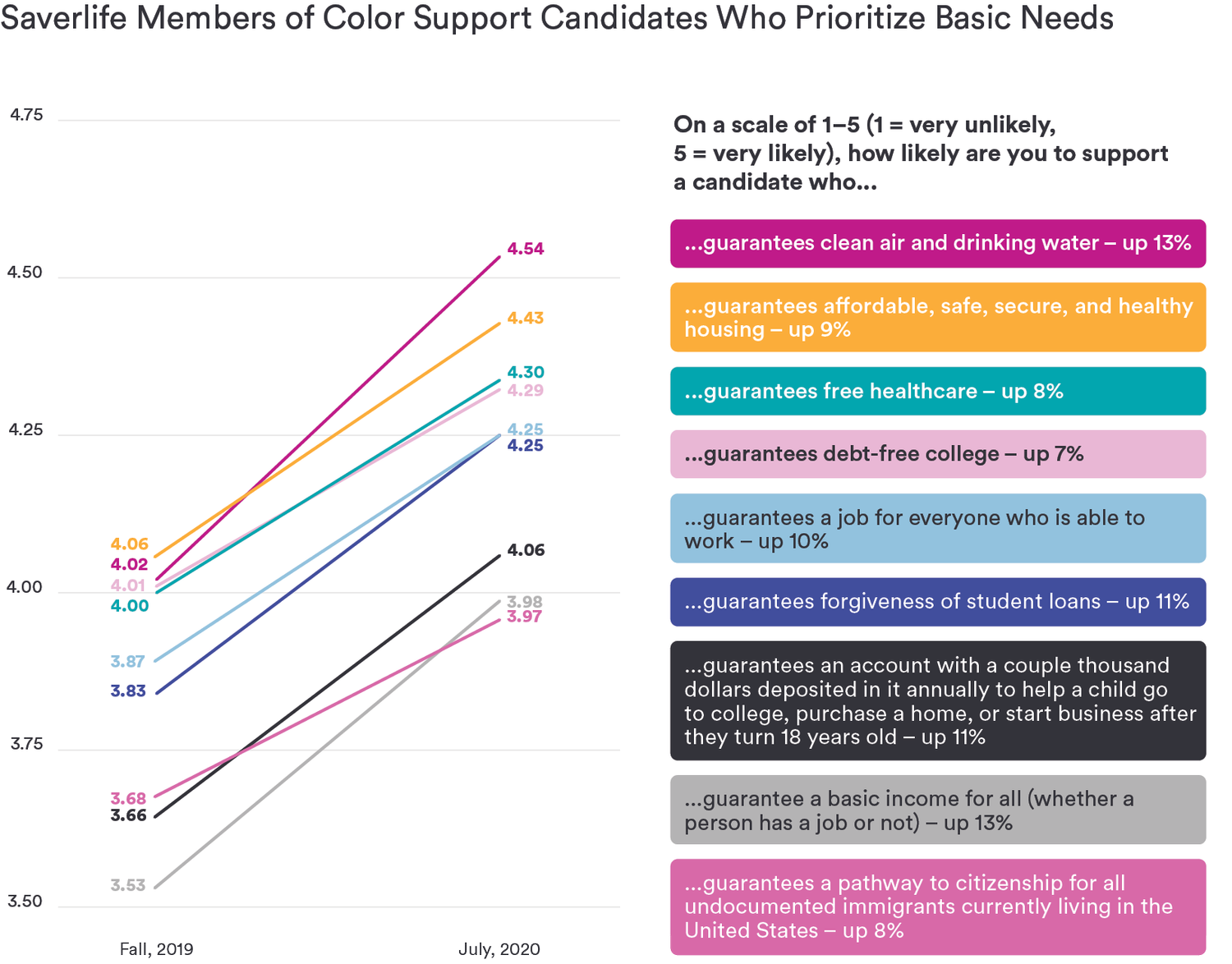The image size is (1232, 964).
Task: Click the 4.06 black ending value
Action: coord(526,550)
